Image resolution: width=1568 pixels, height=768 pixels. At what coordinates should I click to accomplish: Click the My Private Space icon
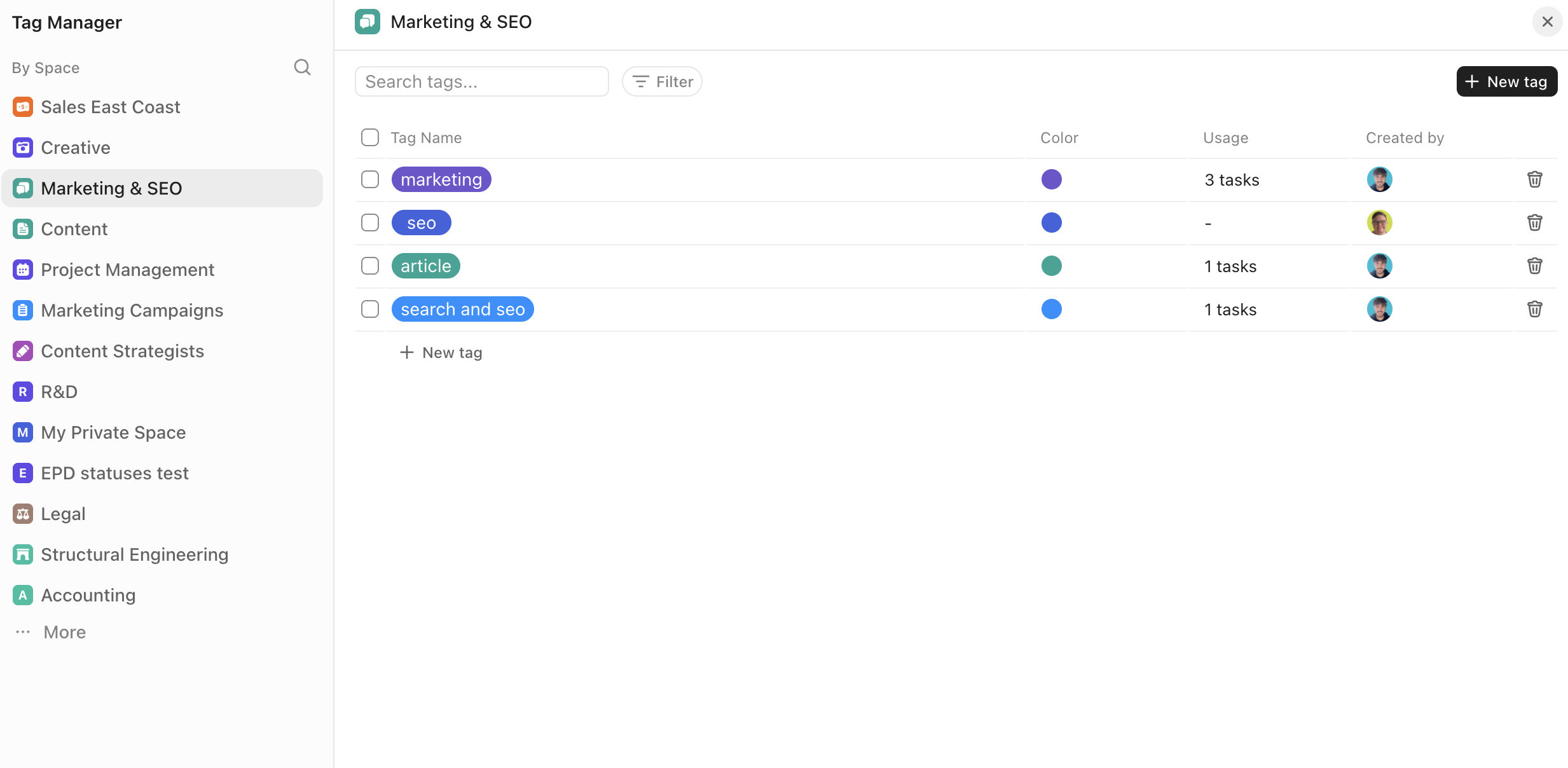point(23,432)
